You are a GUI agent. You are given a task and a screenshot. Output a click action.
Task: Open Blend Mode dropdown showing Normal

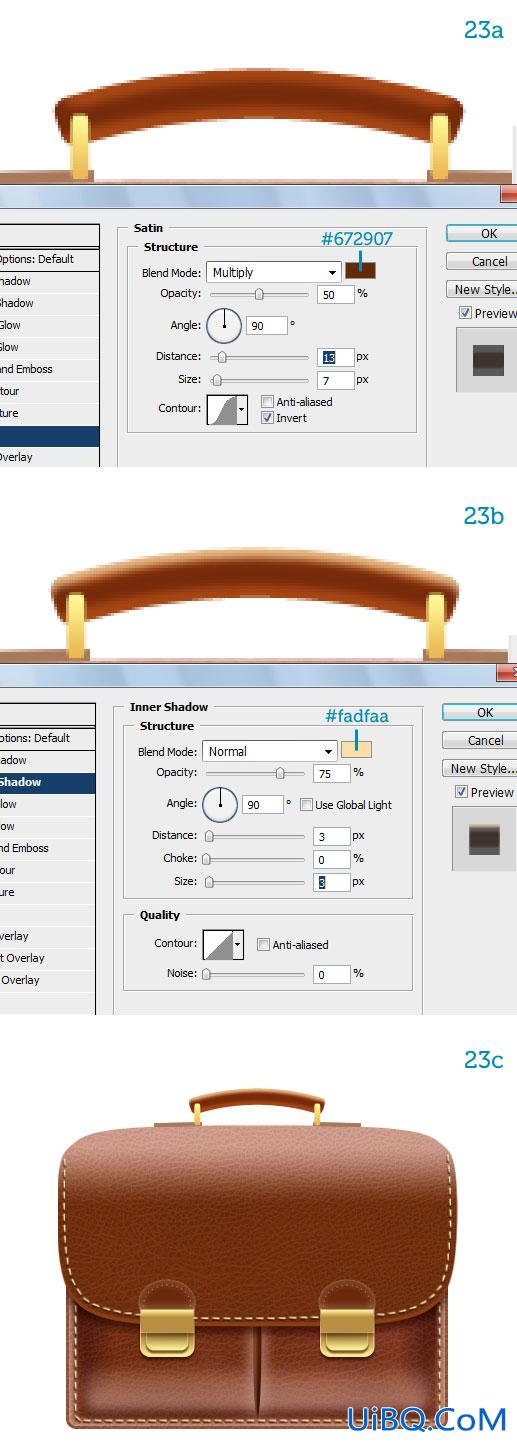(x=270, y=751)
